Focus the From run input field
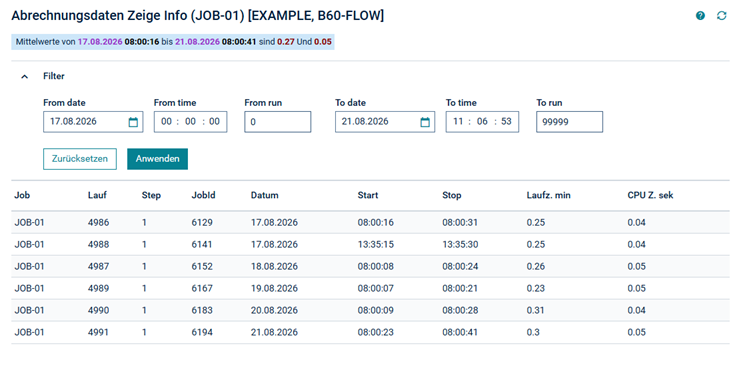Screen dimensions: 737x370 coord(277,122)
